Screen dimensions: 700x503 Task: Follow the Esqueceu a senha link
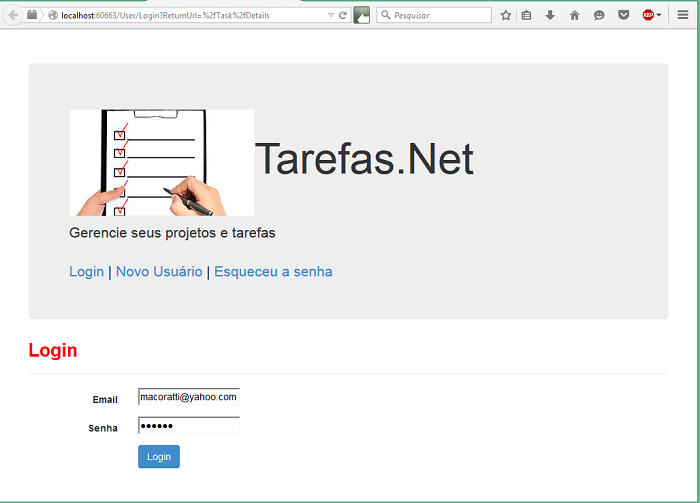(x=273, y=271)
